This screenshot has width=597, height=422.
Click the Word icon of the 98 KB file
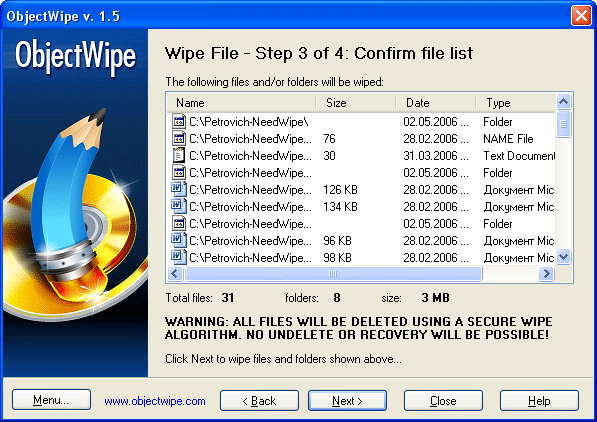[x=179, y=257]
